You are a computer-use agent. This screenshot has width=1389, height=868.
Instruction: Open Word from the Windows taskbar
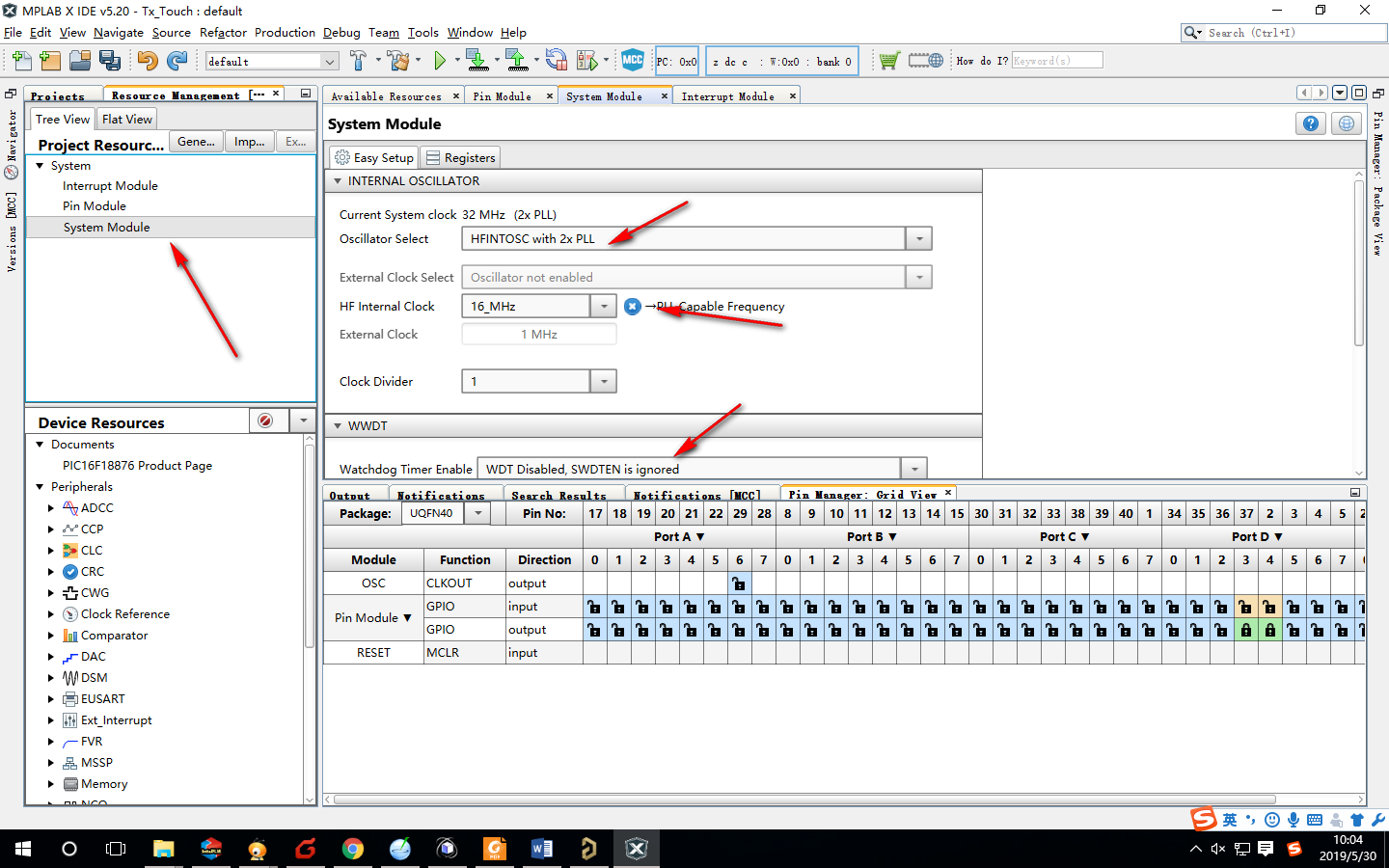(541, 849)
